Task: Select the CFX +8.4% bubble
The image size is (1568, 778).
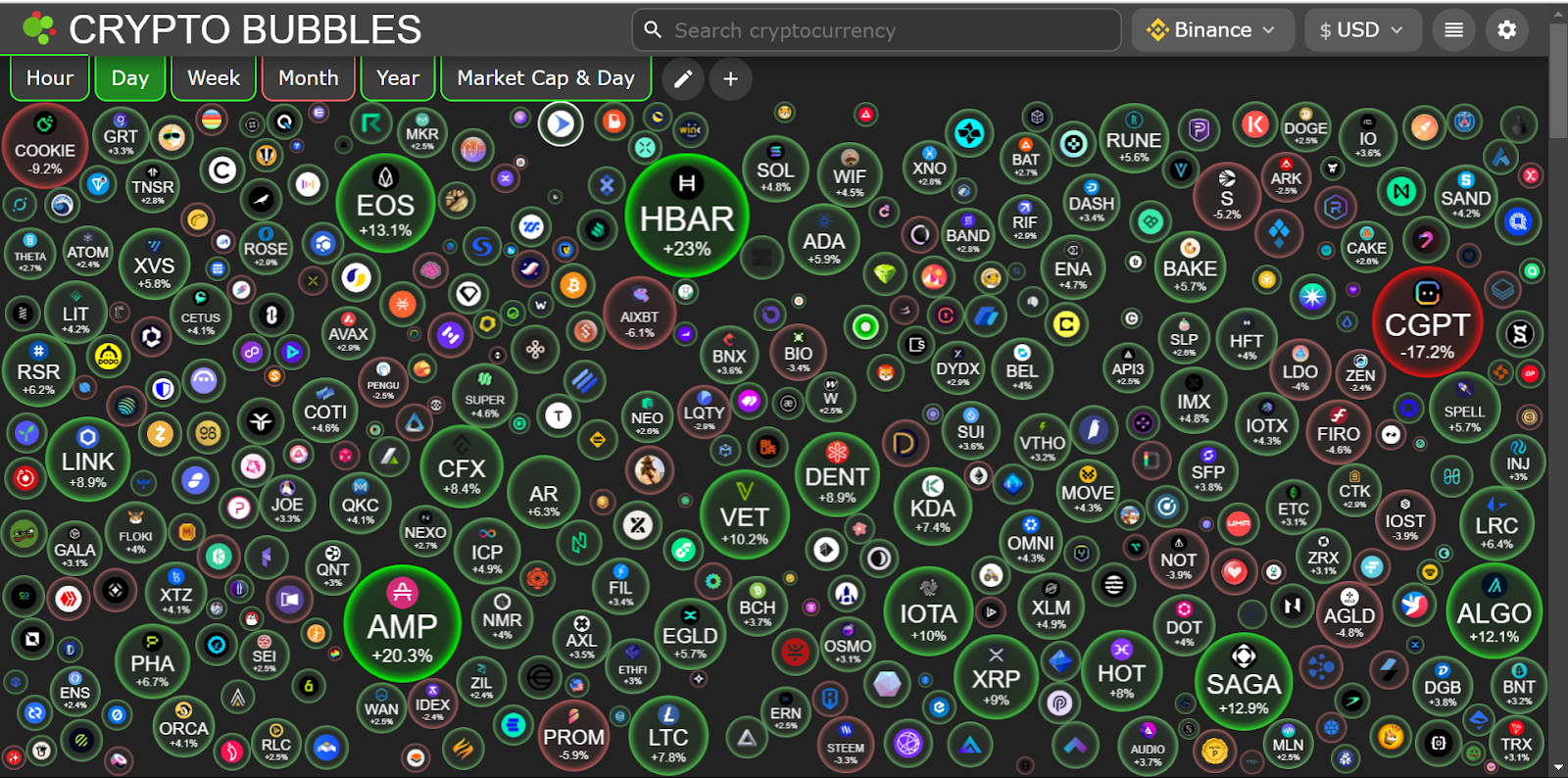Action: (x=462, y=467)
